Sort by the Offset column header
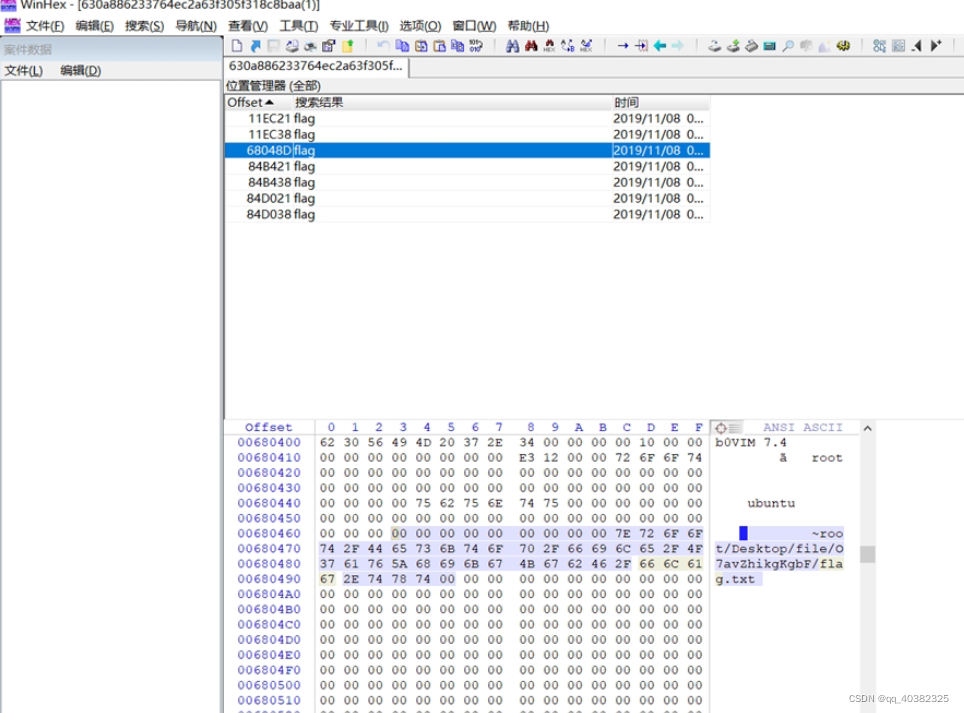The image size is (964, 713). 257,102
